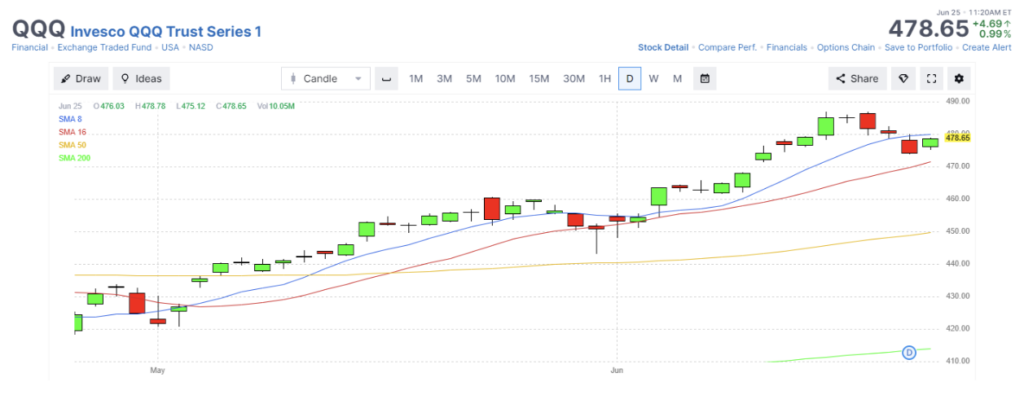Choose the 30M timeframe
The image size is (1024, 404).
click(574, 78)
